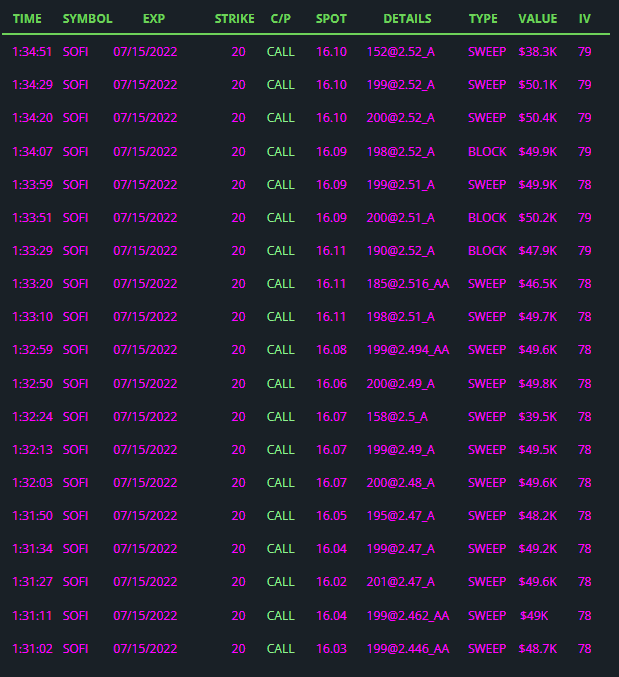Click the 200@2.49_A details cell
Image resolution: width=619 pixels, height=677 pixels.
pyautogui.click(x=401, y=384)
